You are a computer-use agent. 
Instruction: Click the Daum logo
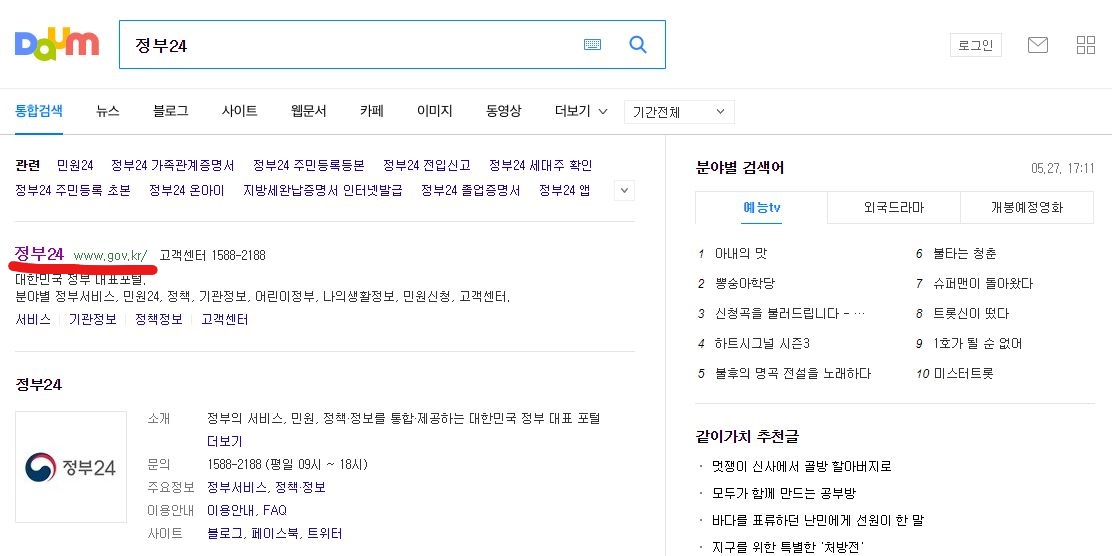(x=57, y=44)
